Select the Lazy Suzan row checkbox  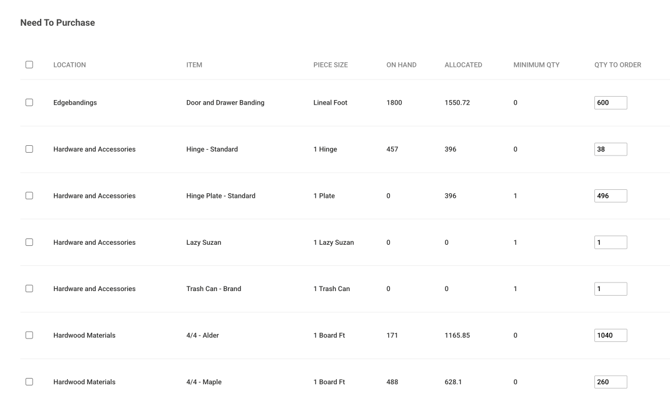(x=29, y=242)
